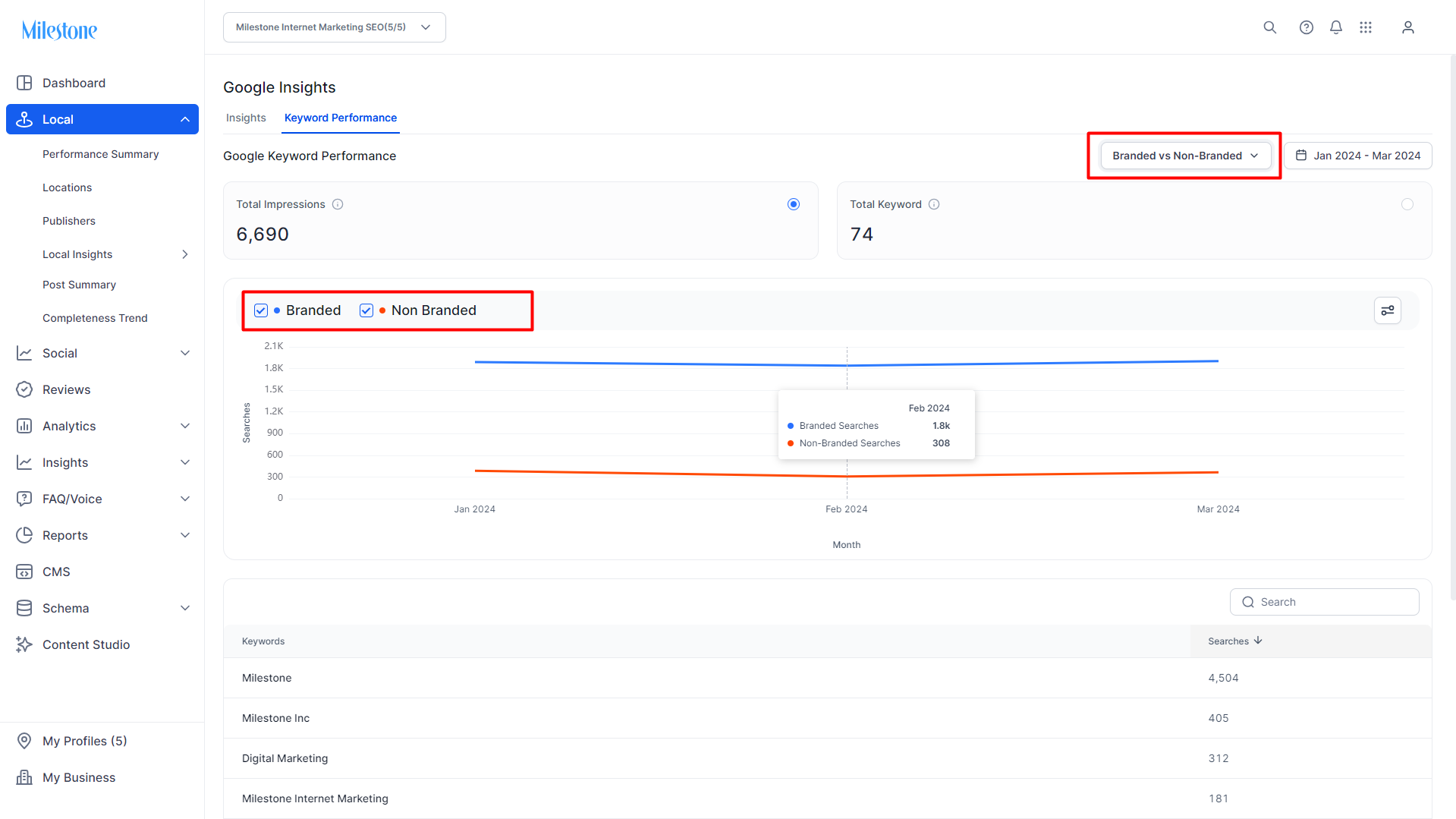Expand the Analytics menu chevron
1456x819 pixels.
[184, 426]
